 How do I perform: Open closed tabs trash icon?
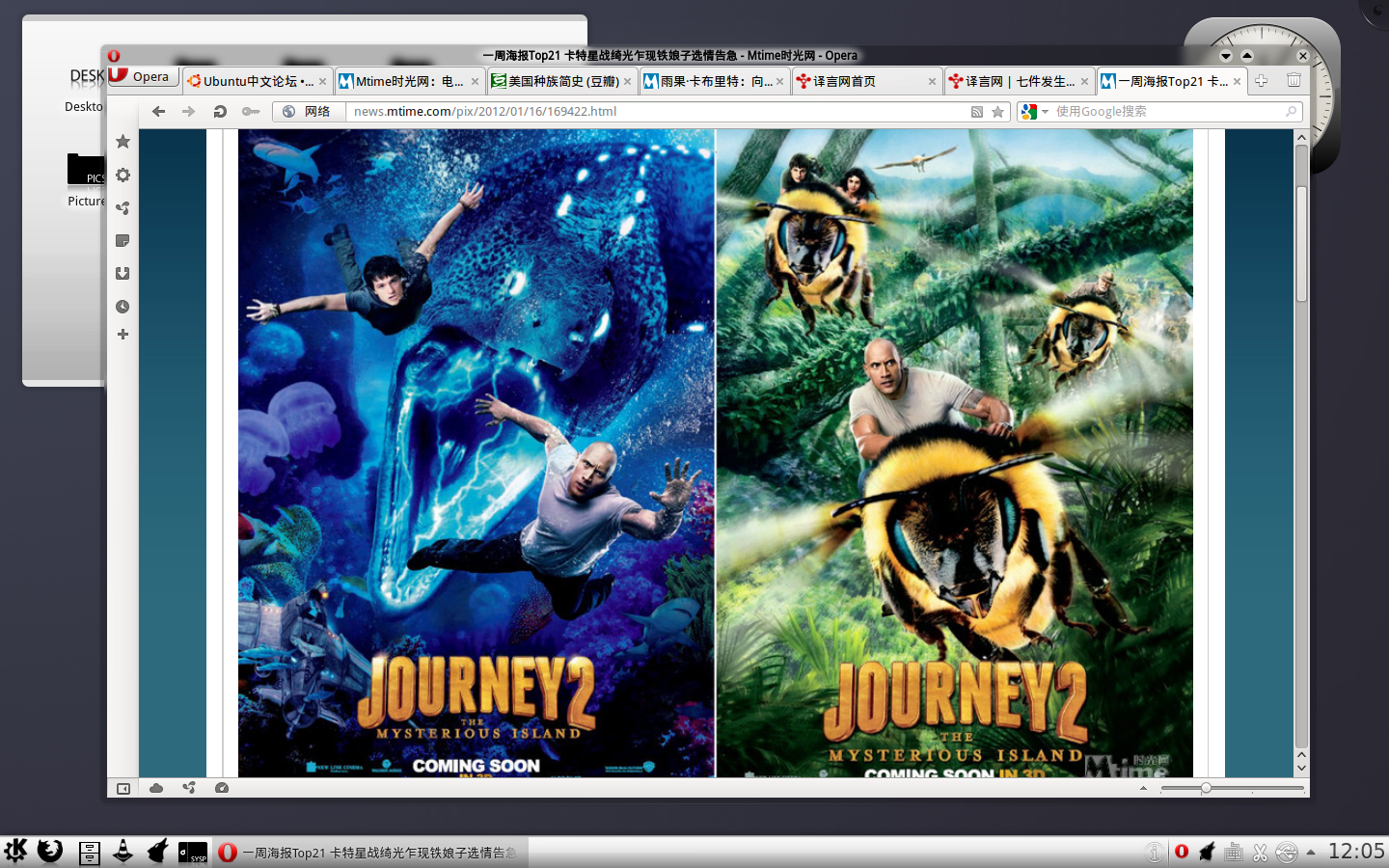[1294, 81]
